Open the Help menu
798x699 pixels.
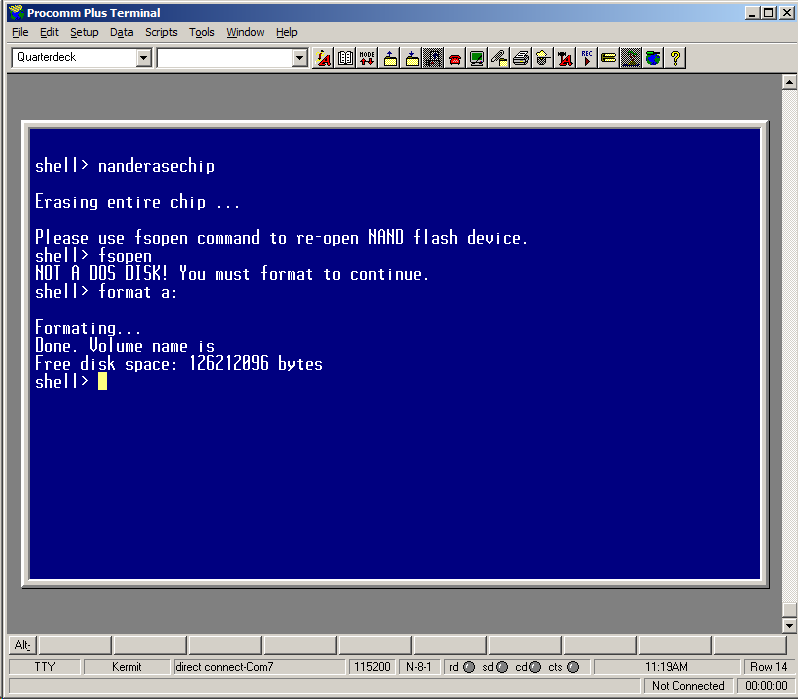(x=287, y=32)
